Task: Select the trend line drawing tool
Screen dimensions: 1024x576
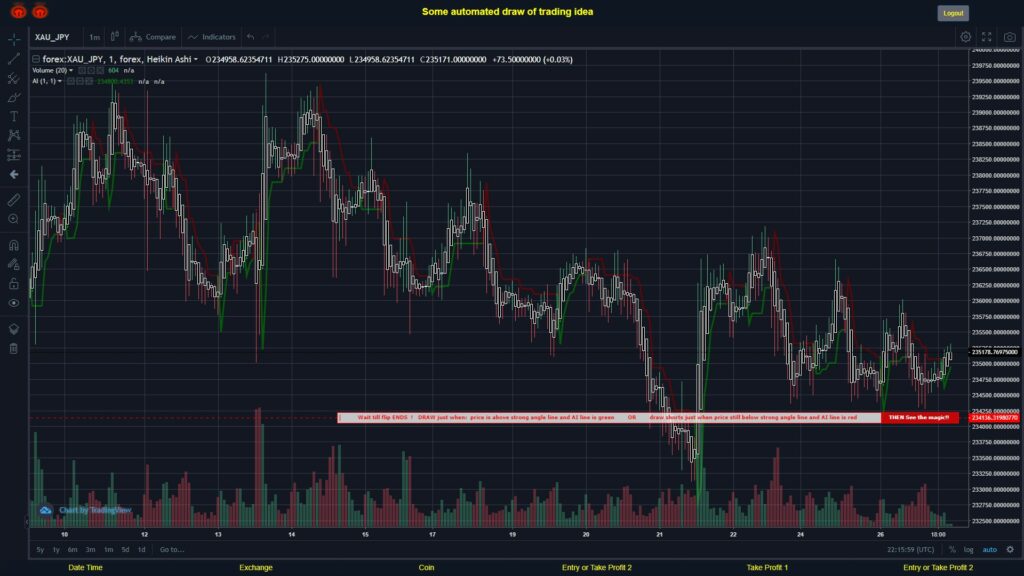Action: (14, 59)
